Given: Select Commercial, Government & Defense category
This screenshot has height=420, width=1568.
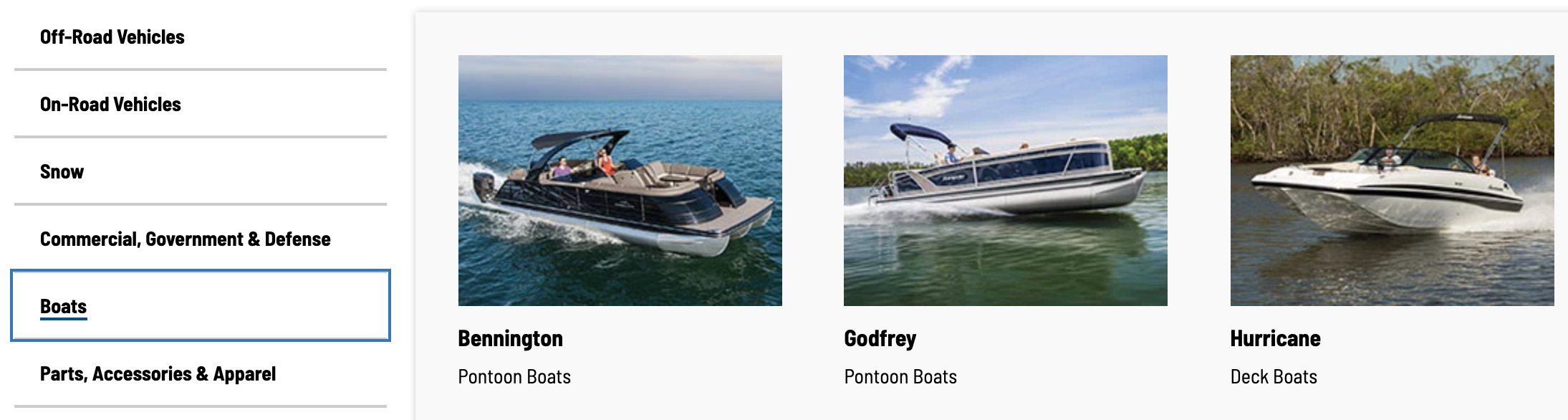Looking at the screenshot, I should tap(201, 239).
